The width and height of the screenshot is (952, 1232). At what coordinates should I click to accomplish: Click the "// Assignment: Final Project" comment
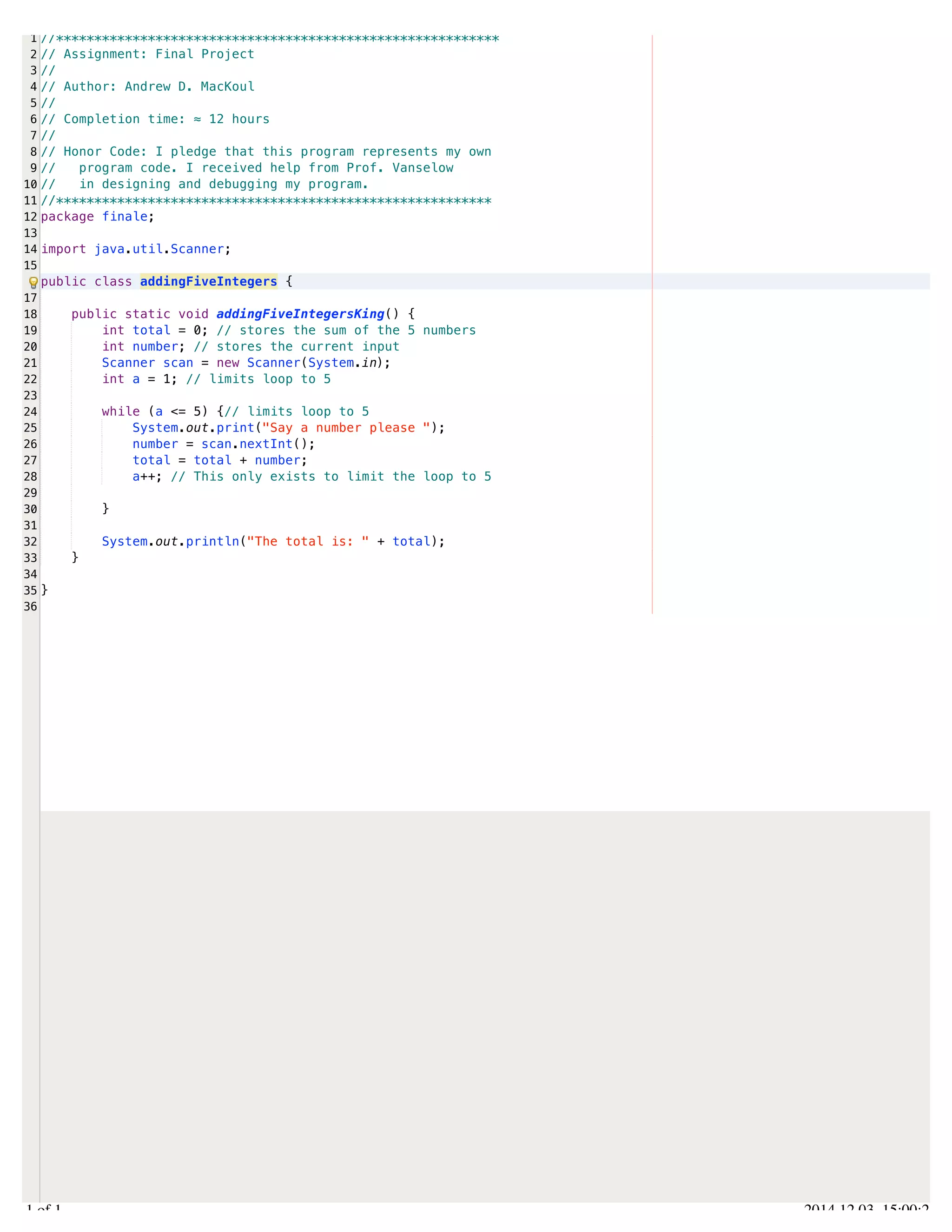(x=148, y=54)
